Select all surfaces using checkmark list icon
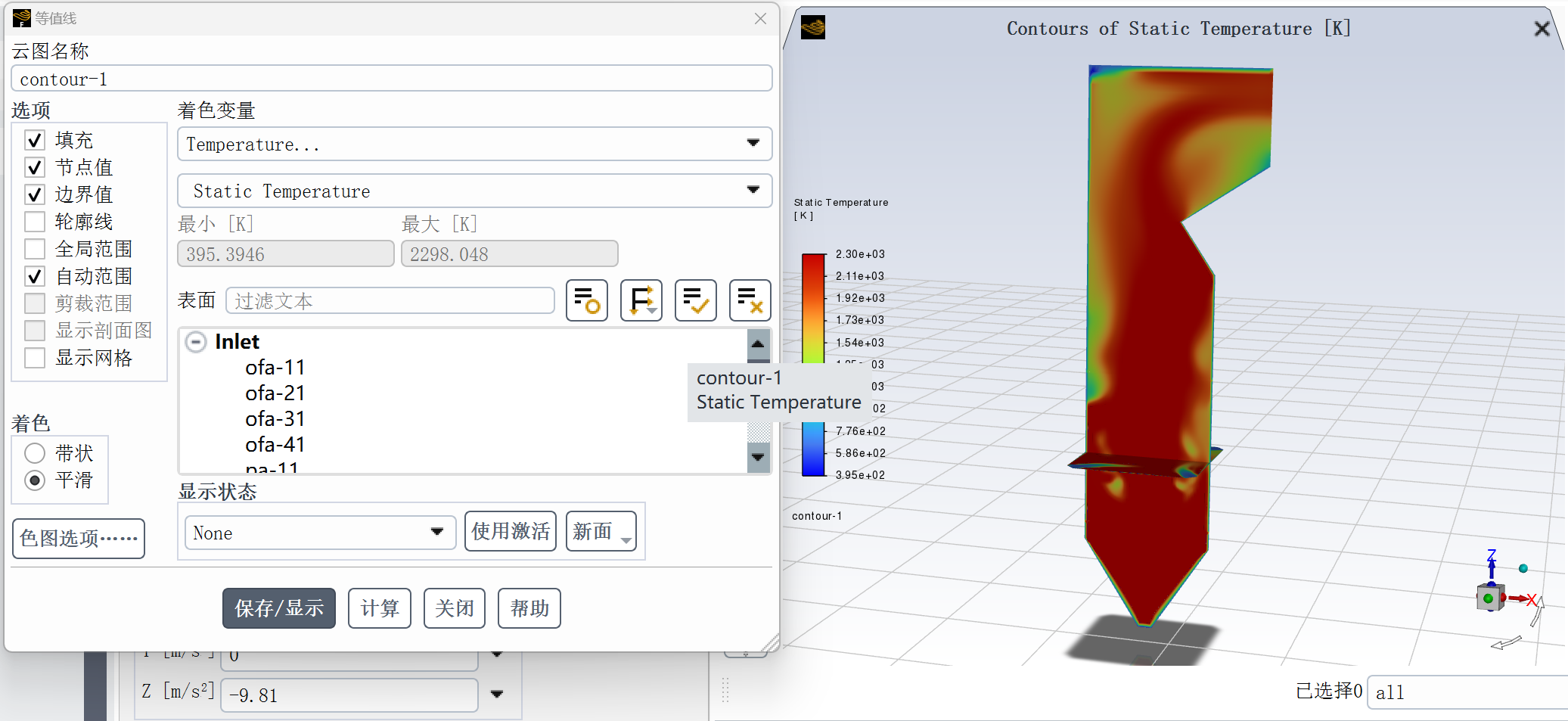This screenshot has width=1568, height=721. [695, 300]
